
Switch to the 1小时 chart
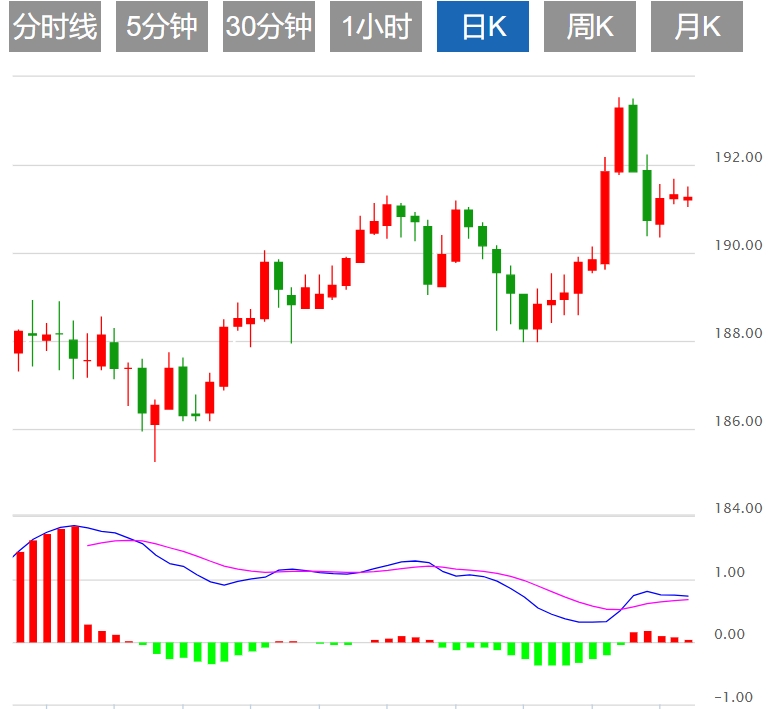pyautogui.click(x=376, y=26)
